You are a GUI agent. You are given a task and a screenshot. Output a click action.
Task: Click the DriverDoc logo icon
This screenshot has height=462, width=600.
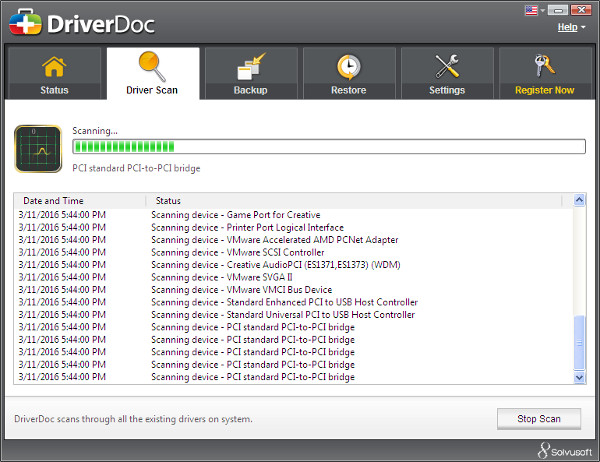coord(26,21)
